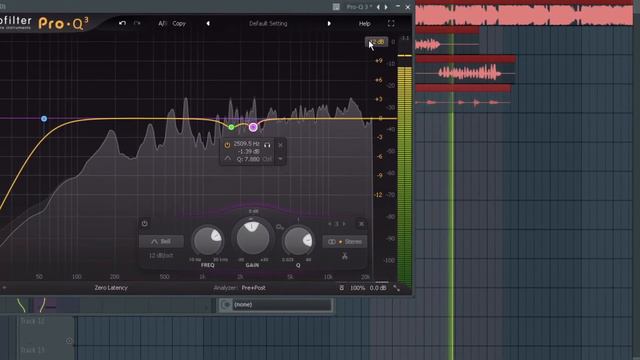This screenshot has width=640, height=360.
Task: Open the plugin window options icon in the title bar
Action: click(x=336, y=7)
